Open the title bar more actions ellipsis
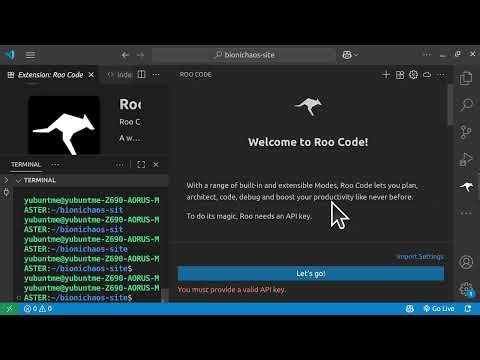The height and width of the screenshot is (360, 480). pos(427,55)
